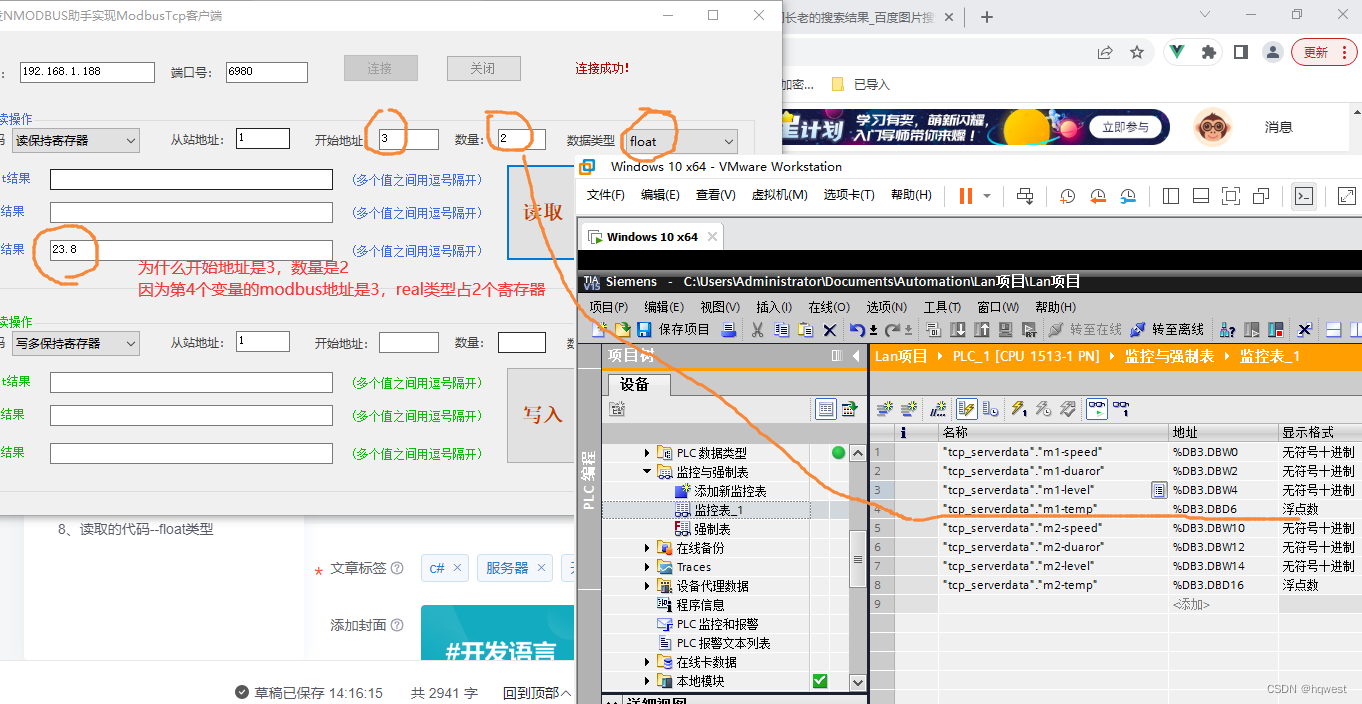Screen dimensions: 1362x704
Task: Open 工具(T) menu in TIA Portal
Action: point(943,307)
